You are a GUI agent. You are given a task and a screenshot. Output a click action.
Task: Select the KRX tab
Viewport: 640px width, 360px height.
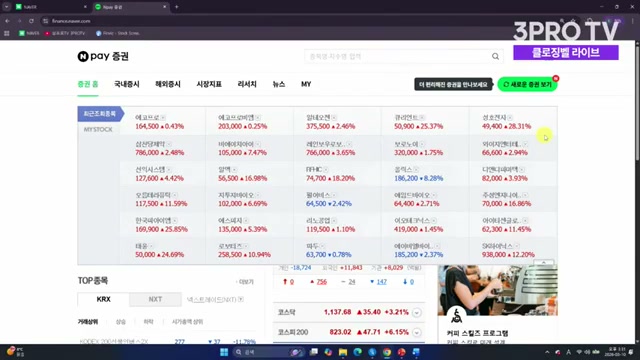click(103, 299)
